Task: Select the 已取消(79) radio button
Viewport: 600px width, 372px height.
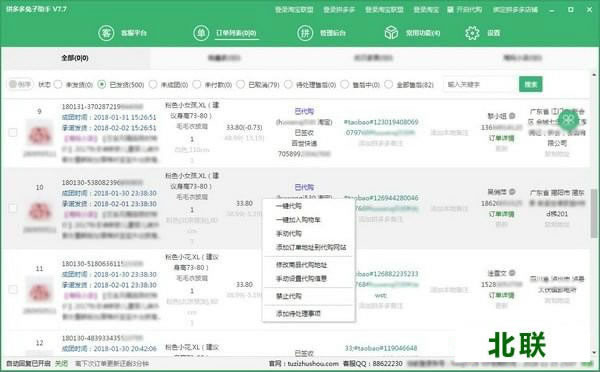Action: coord(240,85)
